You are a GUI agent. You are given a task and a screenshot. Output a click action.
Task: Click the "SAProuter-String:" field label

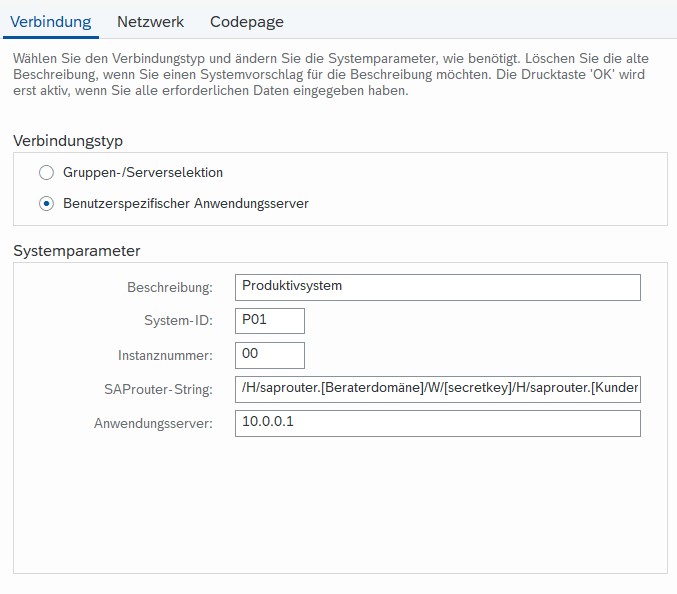158,390
